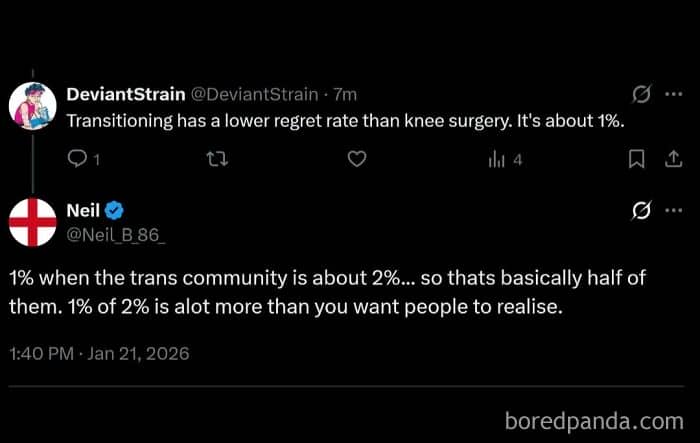Open the three-dot menu on Neil's tweet
Image resolution: width=700 pixels, height=443 pixels.
(673, 211)
